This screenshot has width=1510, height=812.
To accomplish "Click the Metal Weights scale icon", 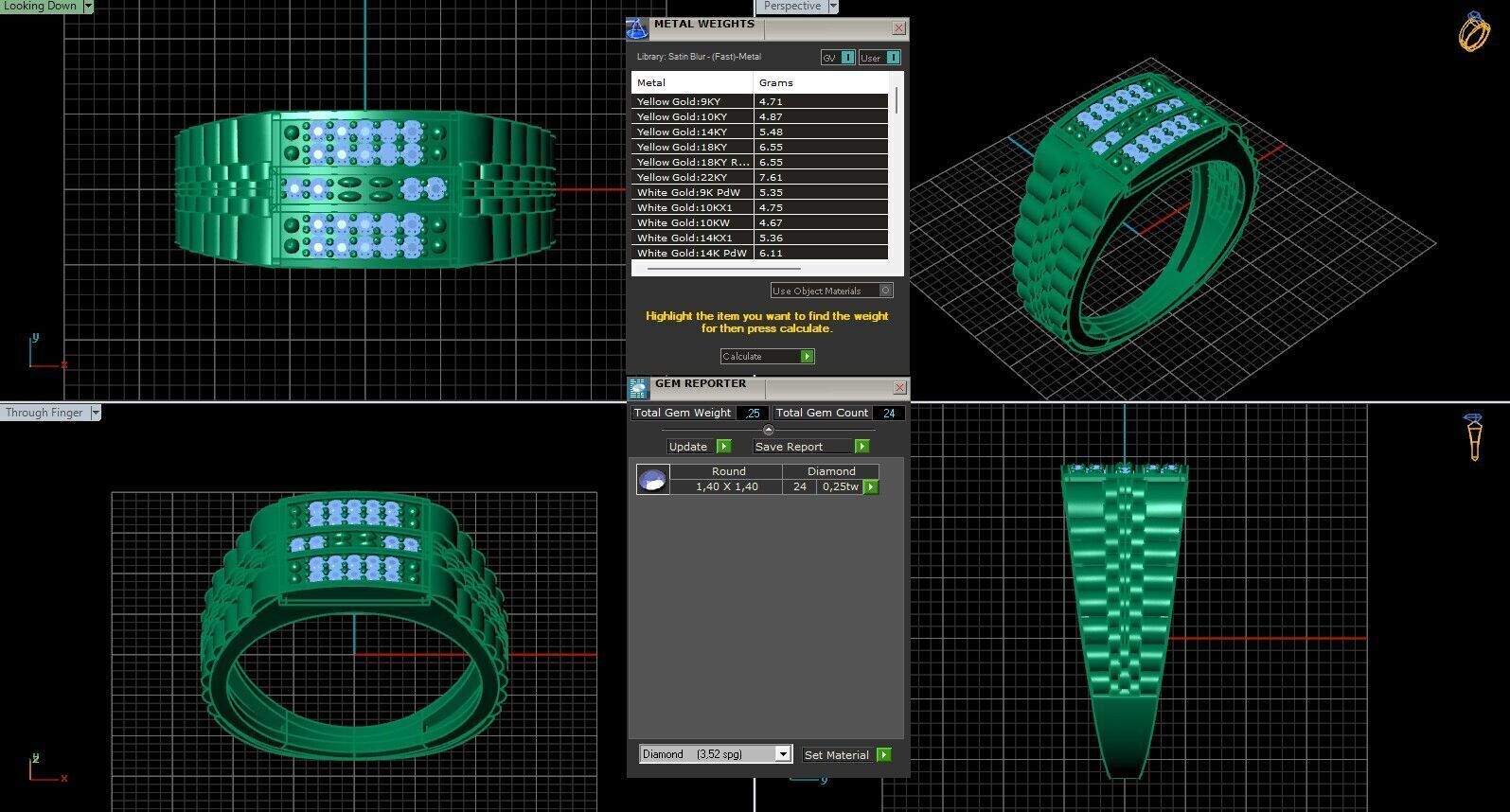I will tap(637, 28).
